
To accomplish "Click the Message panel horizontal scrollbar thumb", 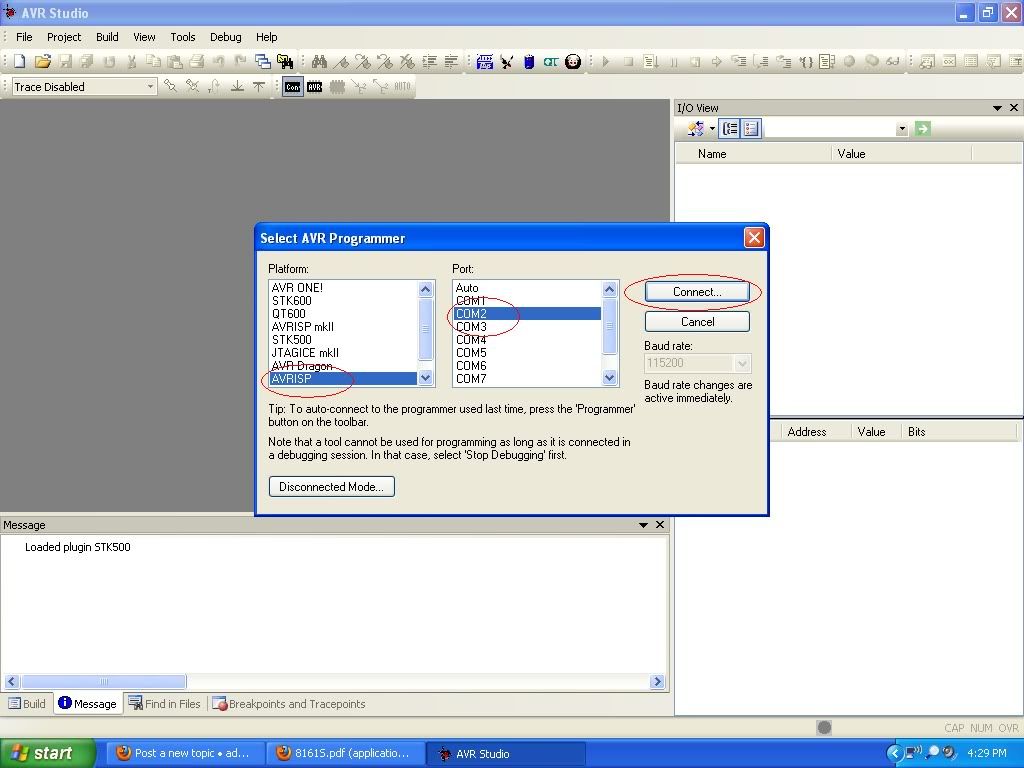I will click(x=103, y=682).
